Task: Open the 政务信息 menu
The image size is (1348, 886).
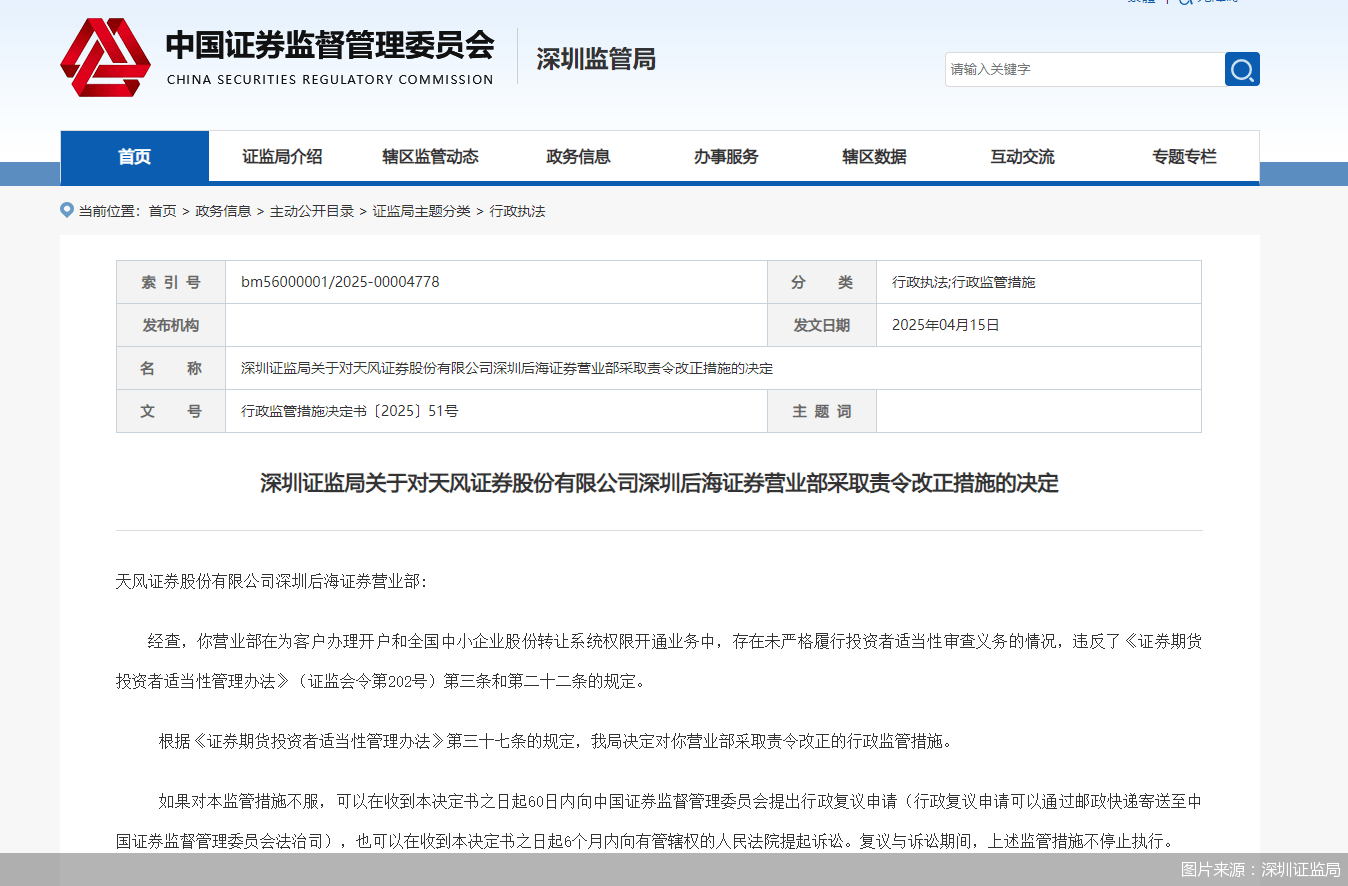Action: click(x=578, y=157)
